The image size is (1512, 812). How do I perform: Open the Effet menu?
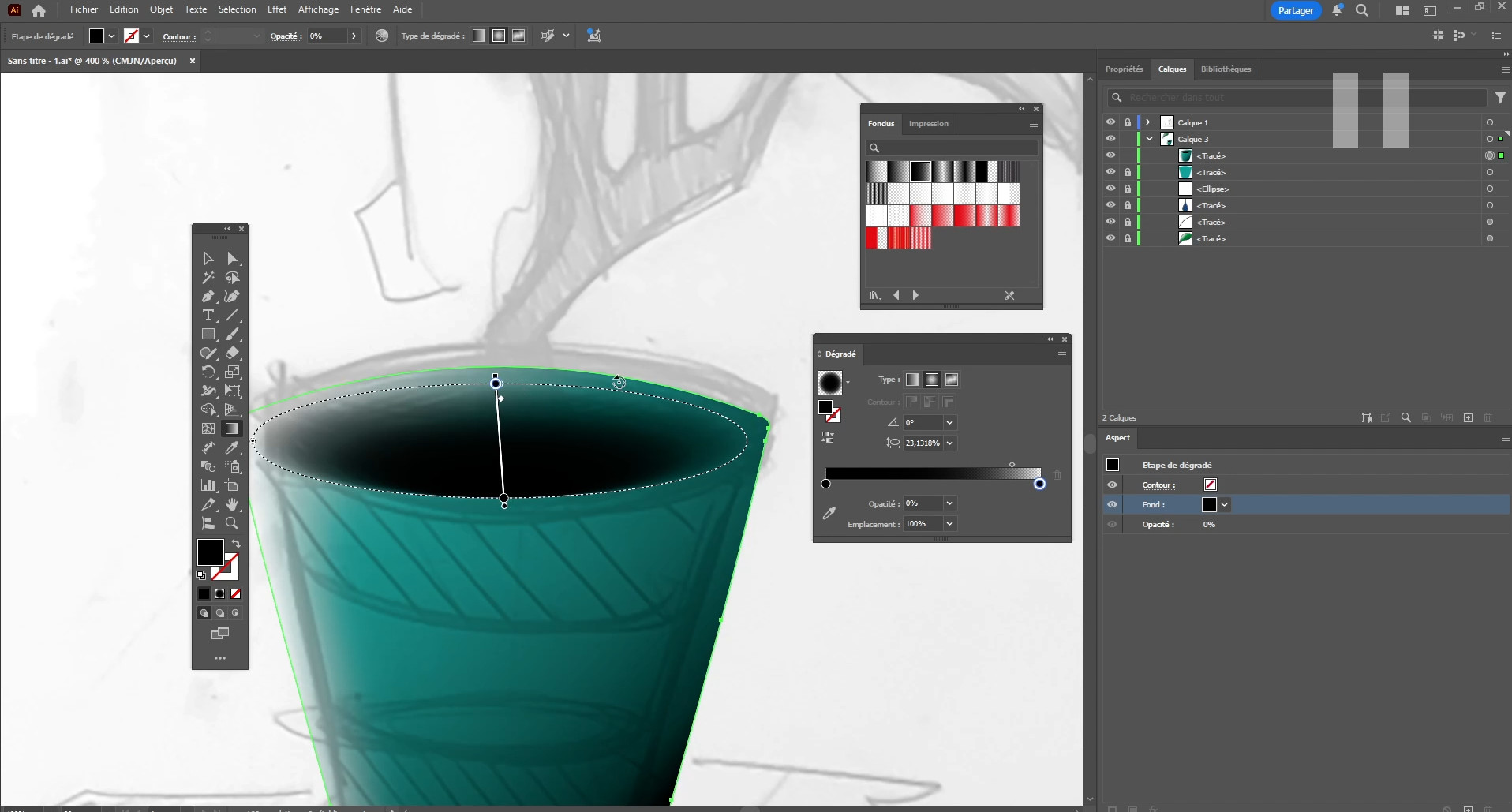(277, 9)
